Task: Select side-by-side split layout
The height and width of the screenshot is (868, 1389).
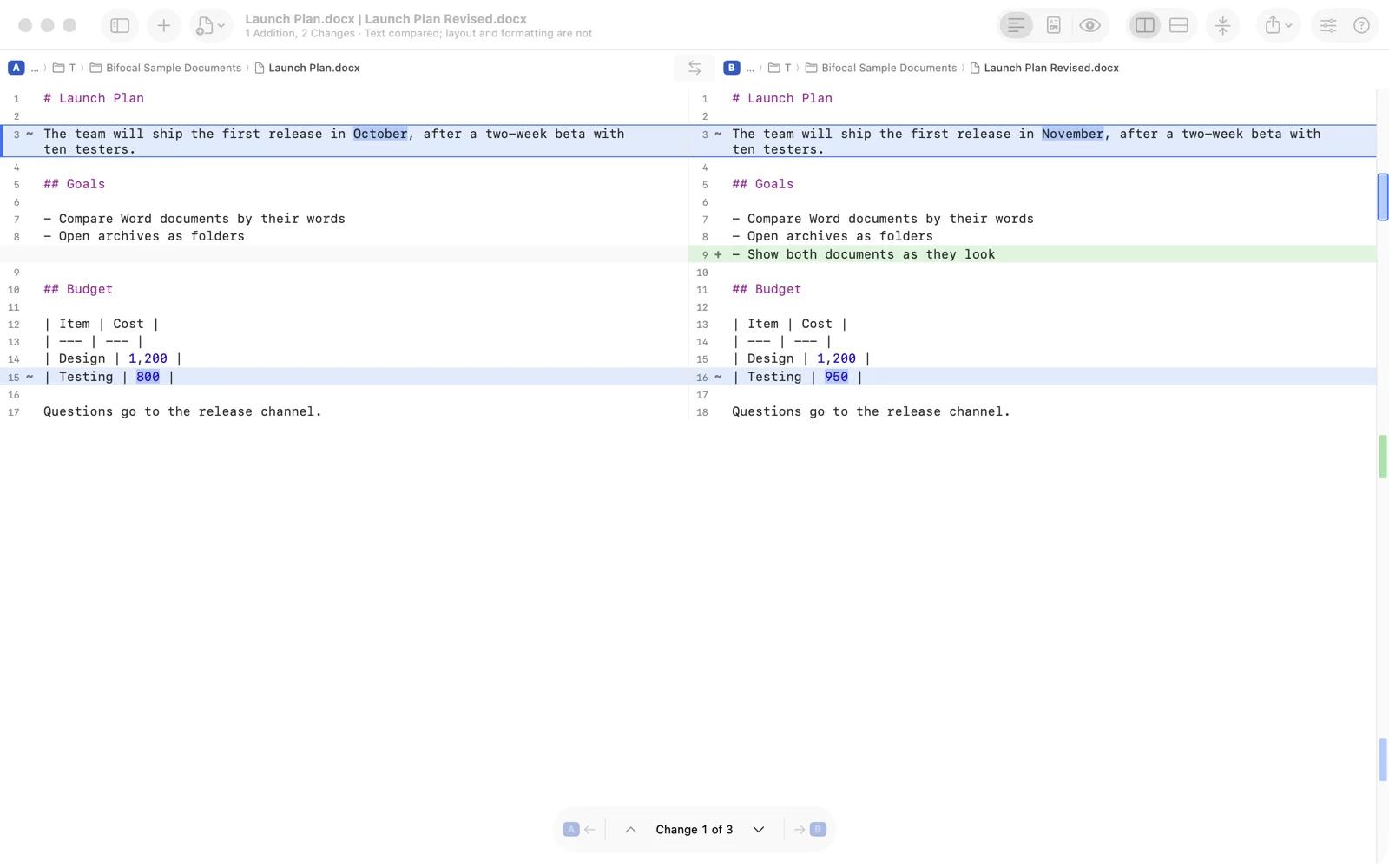Action: tap(1145, 25)
